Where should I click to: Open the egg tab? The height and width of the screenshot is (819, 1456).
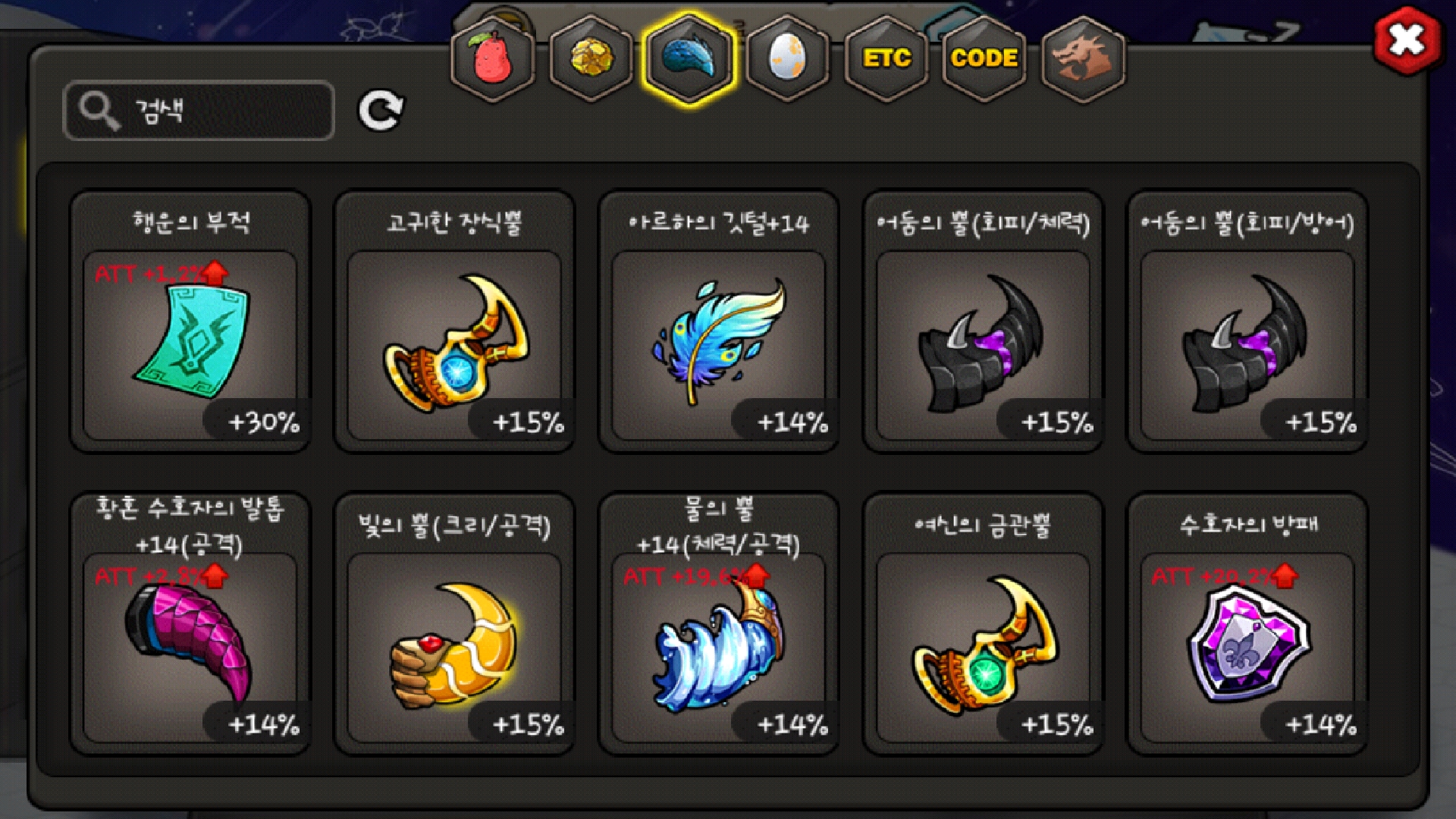pos(787,58)
